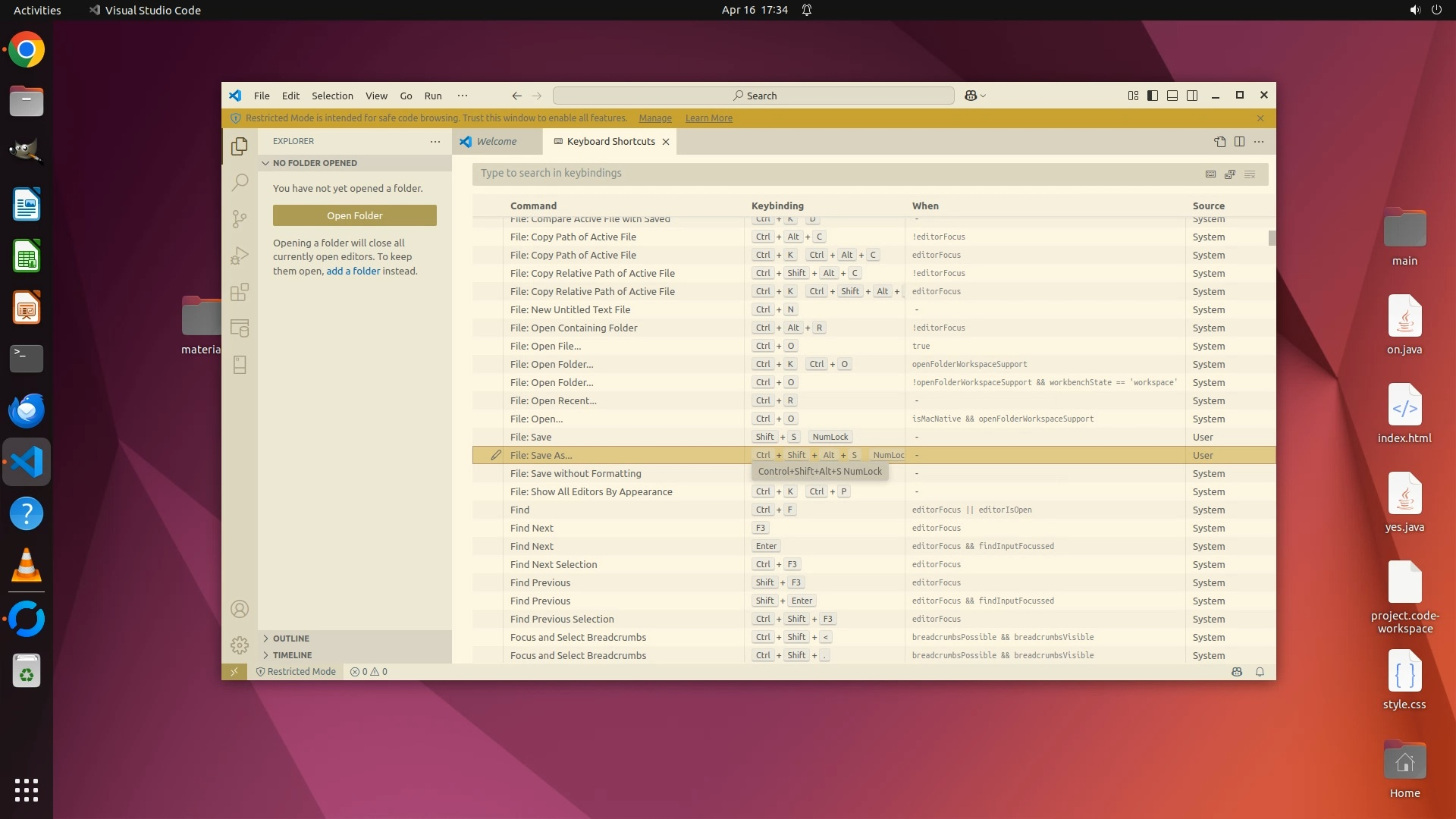Focus the keybindings search field
This screenshot has height=819, width=1456.
click(834, 174)
